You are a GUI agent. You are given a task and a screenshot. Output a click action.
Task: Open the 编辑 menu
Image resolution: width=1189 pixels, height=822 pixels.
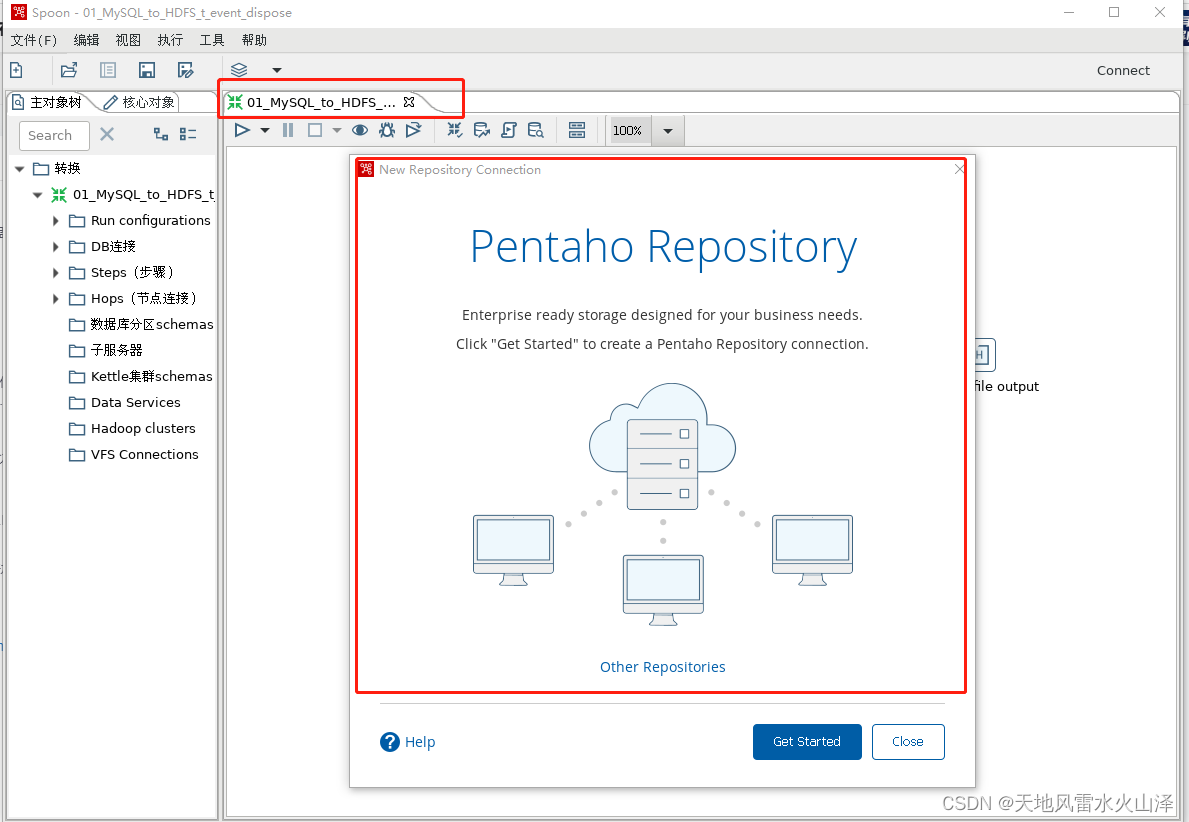tap(86, 40)
